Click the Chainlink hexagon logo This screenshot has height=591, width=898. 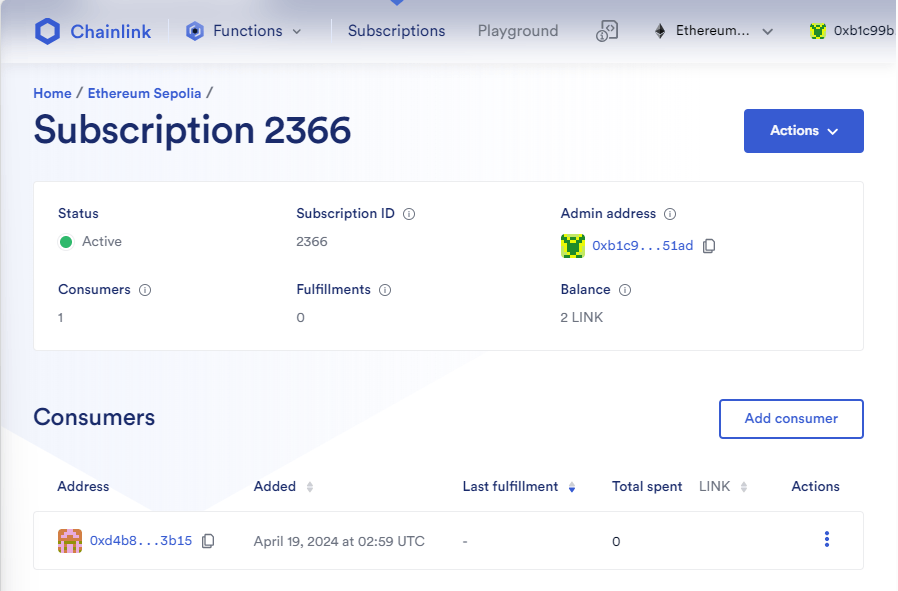click(x=47, y=31)
